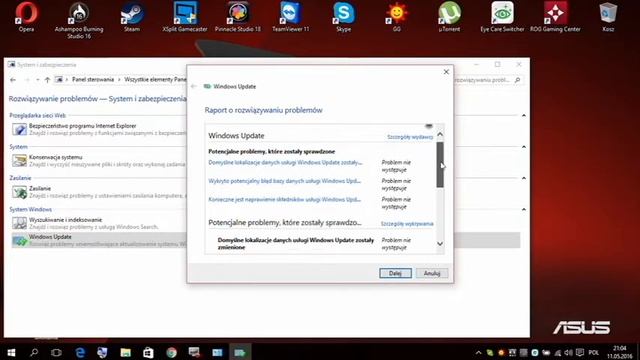Open the Skype desktop shortcut
The height and width of the screenshot is (360, 640).
(x=344, y=17)
